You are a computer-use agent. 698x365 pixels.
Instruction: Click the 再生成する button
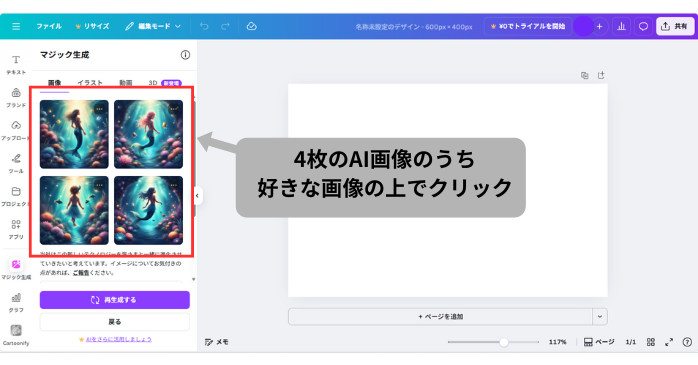coord(114,300)
